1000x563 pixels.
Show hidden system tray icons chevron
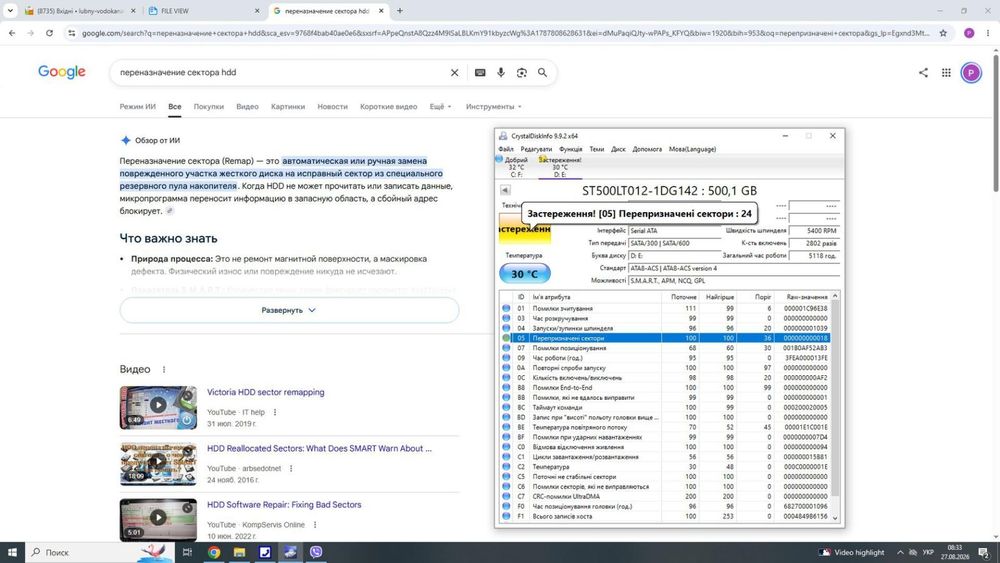[901, 552]
